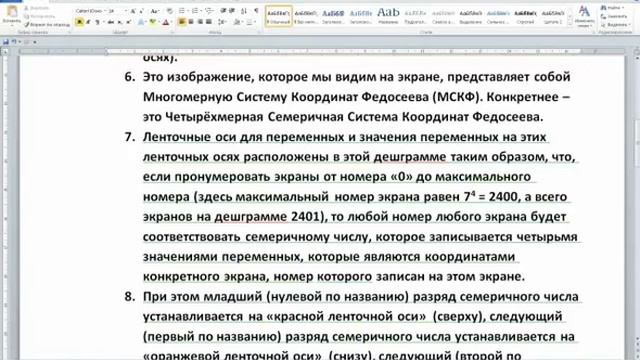This screenshot has height=360, width=640.
Task: Toggle the show paragraph marks (¶) button
Action: (x=256, y=11)
